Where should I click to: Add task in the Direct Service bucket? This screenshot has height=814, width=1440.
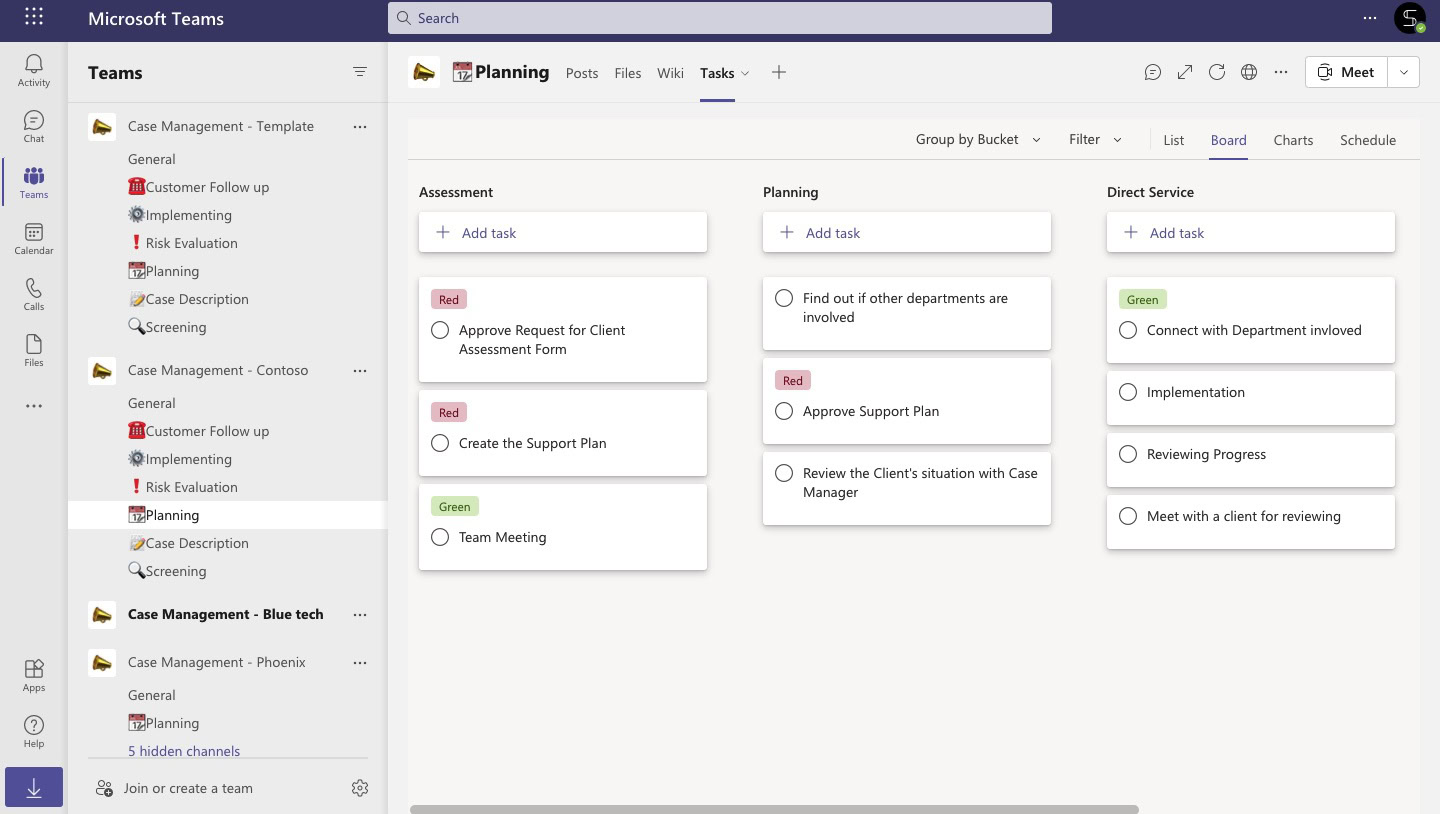coord(1251,233)
